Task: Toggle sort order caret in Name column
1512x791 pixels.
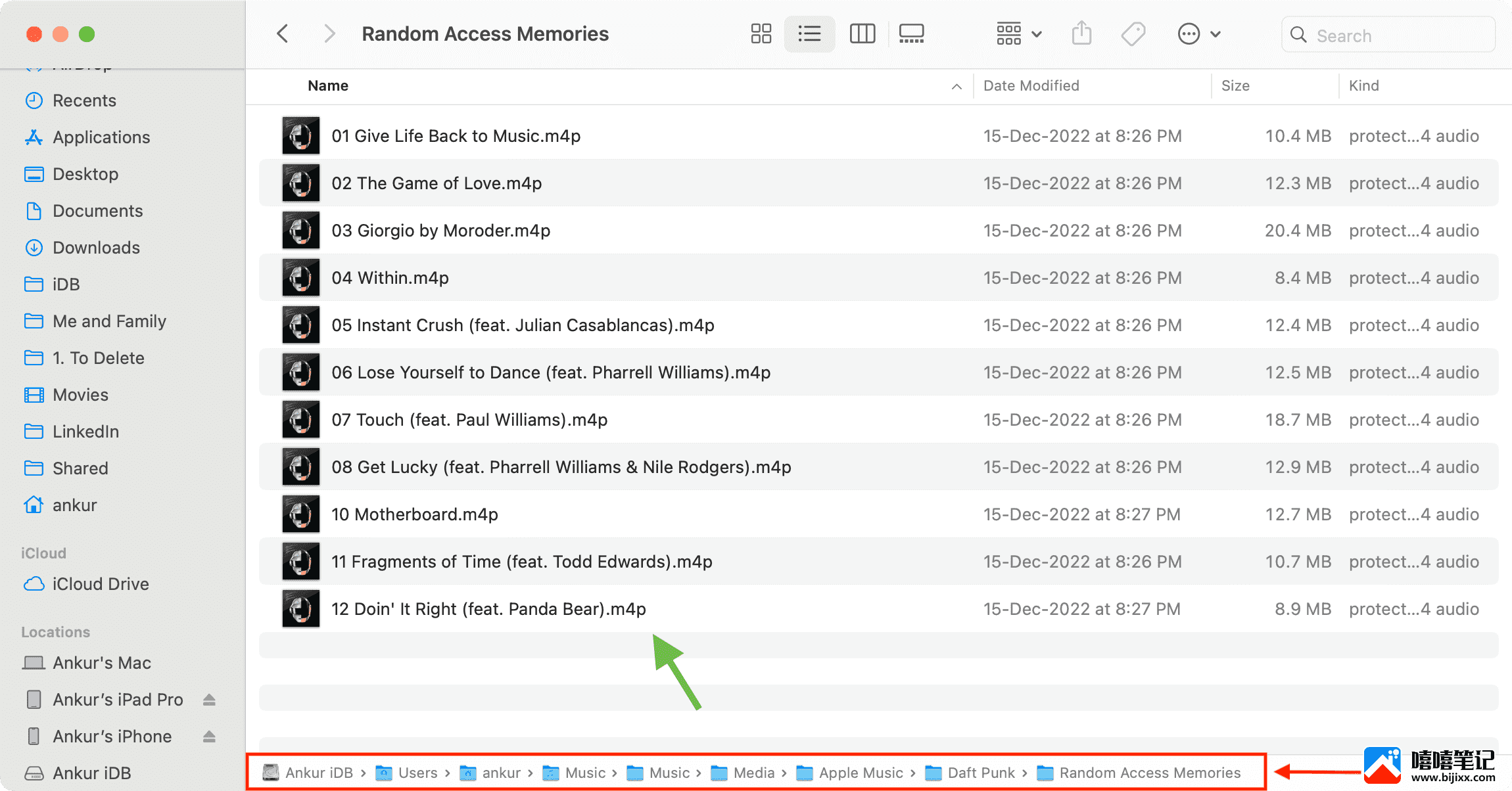Action: pos(957,86)
